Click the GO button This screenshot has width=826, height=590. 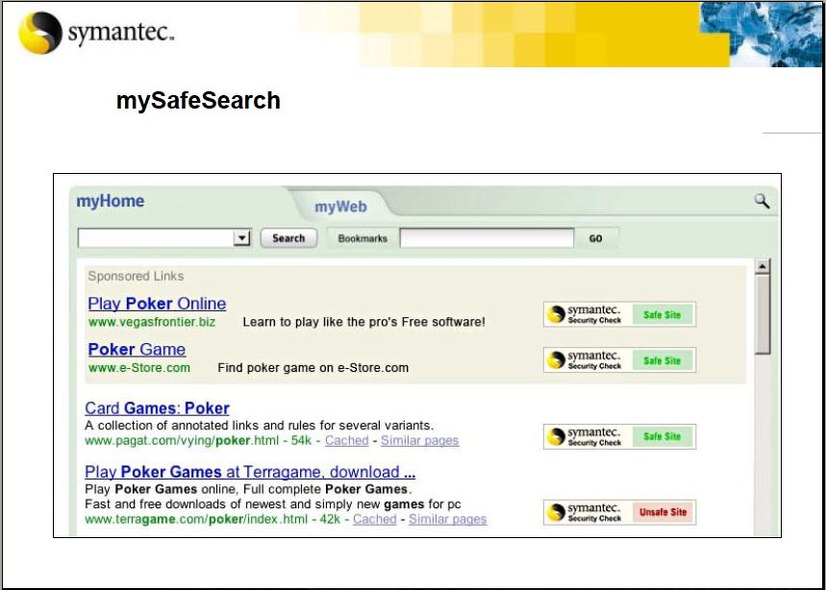[x=596, y=239]
